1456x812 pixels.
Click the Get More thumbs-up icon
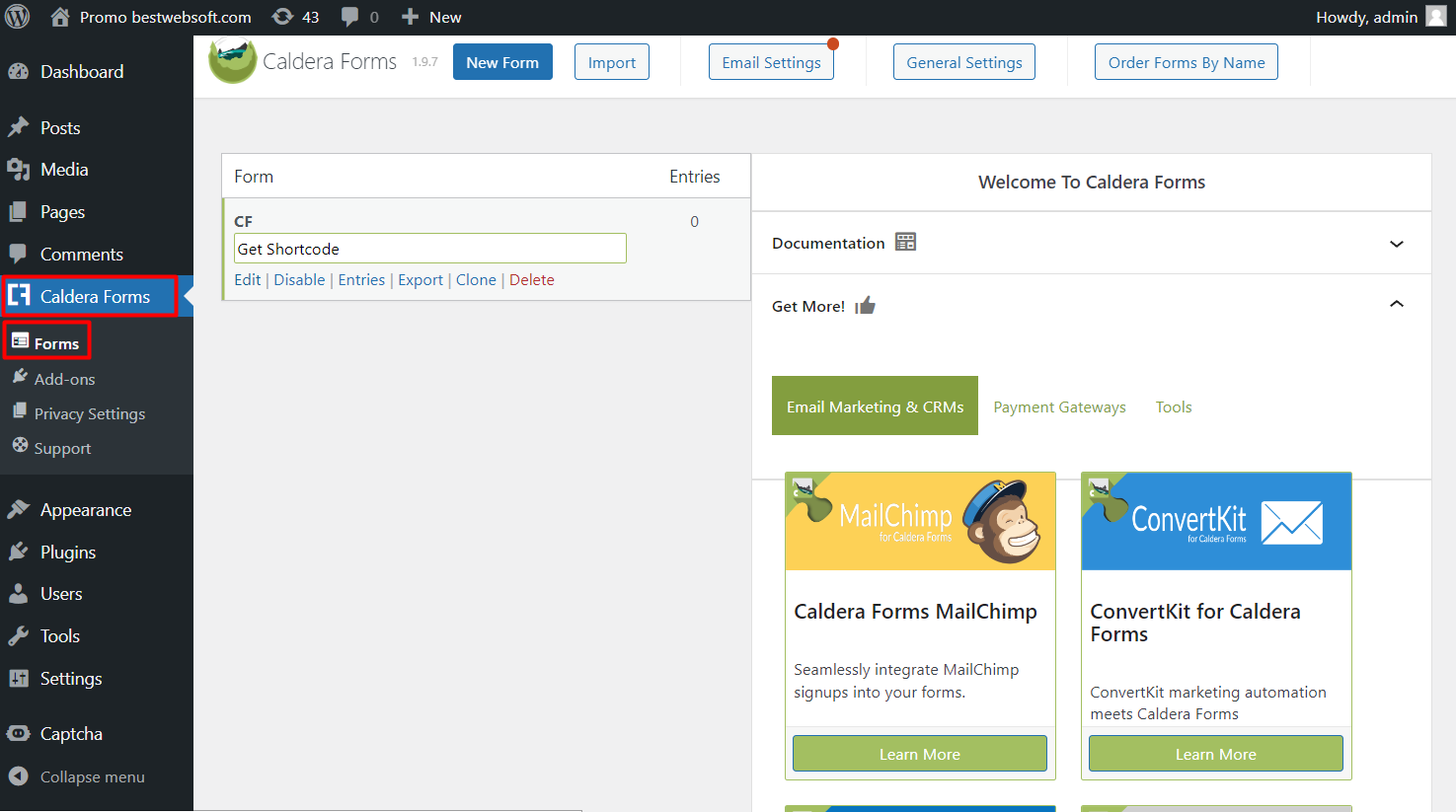pos(866,306)
